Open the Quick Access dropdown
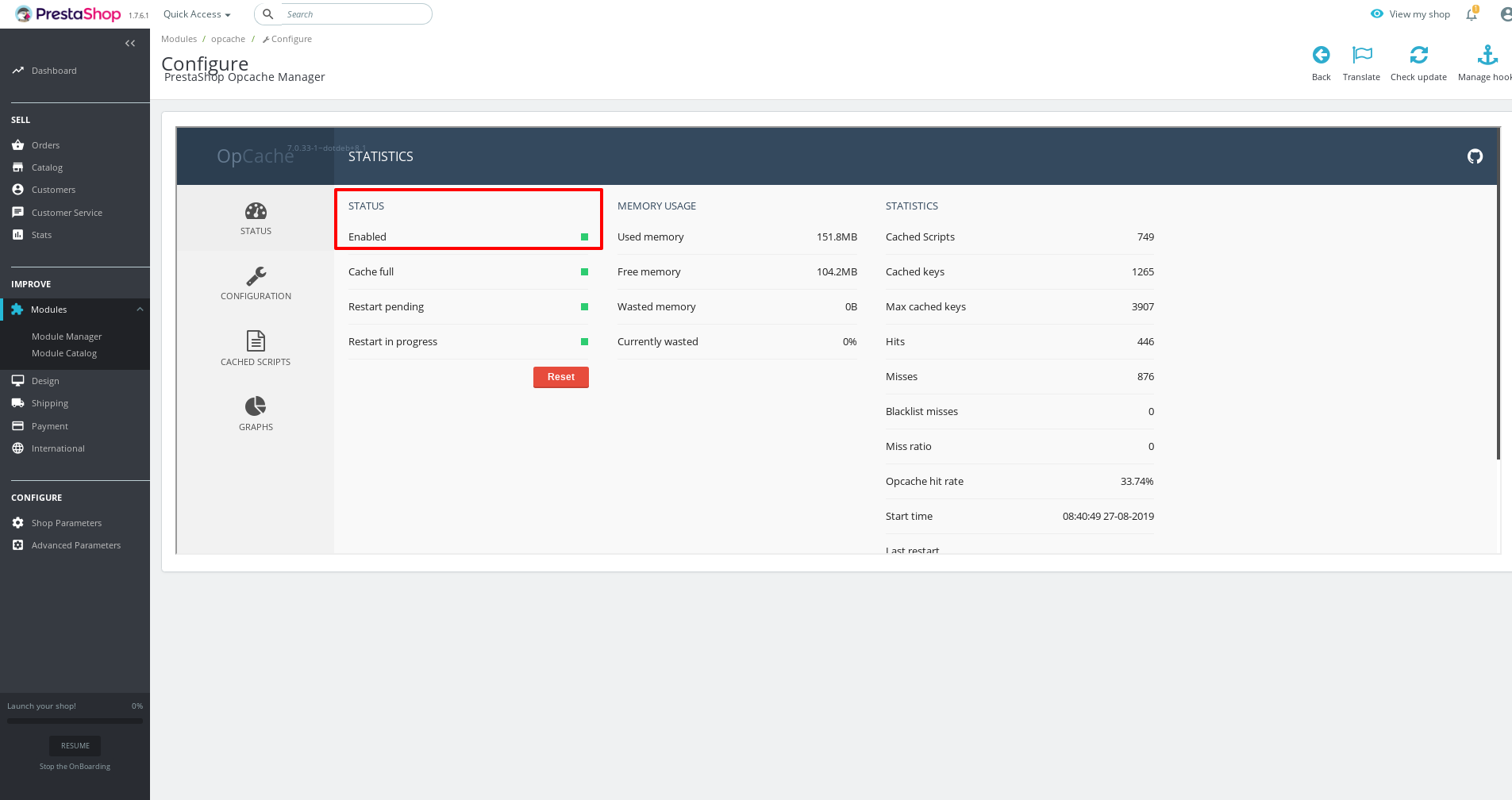 click(197, 14)
